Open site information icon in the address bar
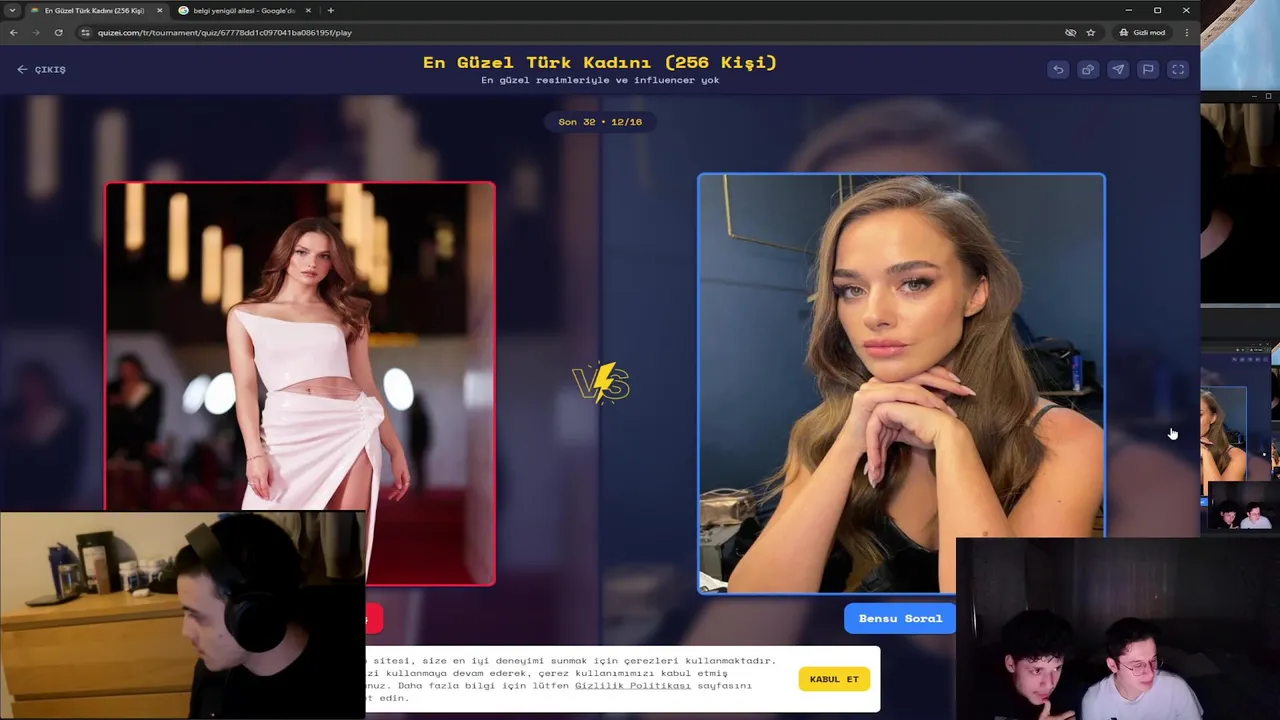1280x720 pixels. (86, 32)
